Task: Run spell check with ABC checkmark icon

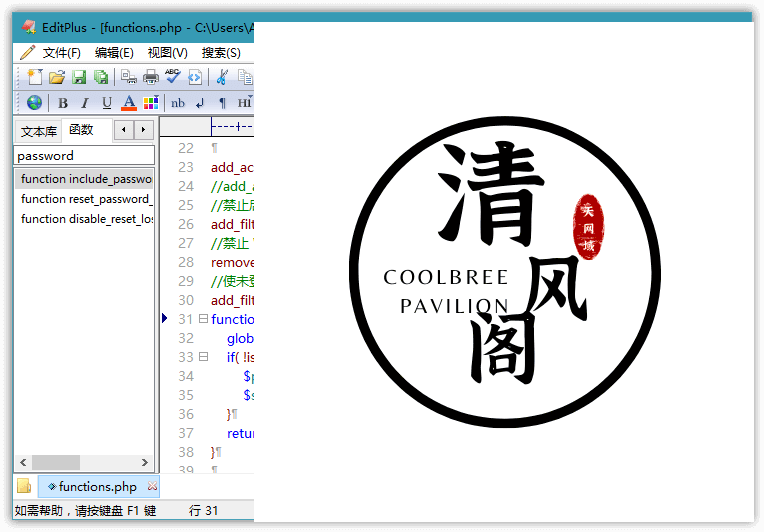Action: coord(173,76)
